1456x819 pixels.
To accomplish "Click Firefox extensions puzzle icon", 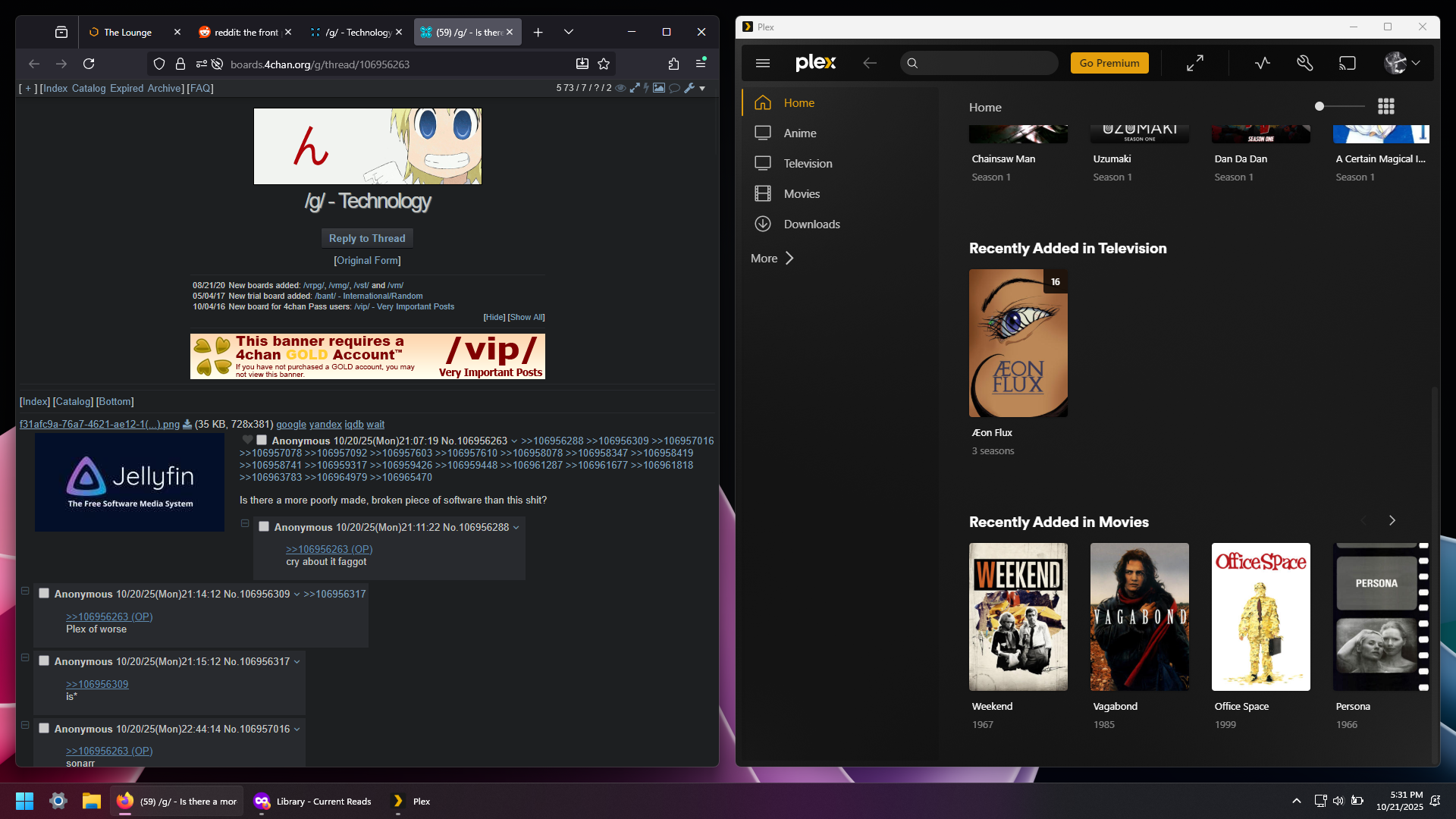I will [673, 64].
